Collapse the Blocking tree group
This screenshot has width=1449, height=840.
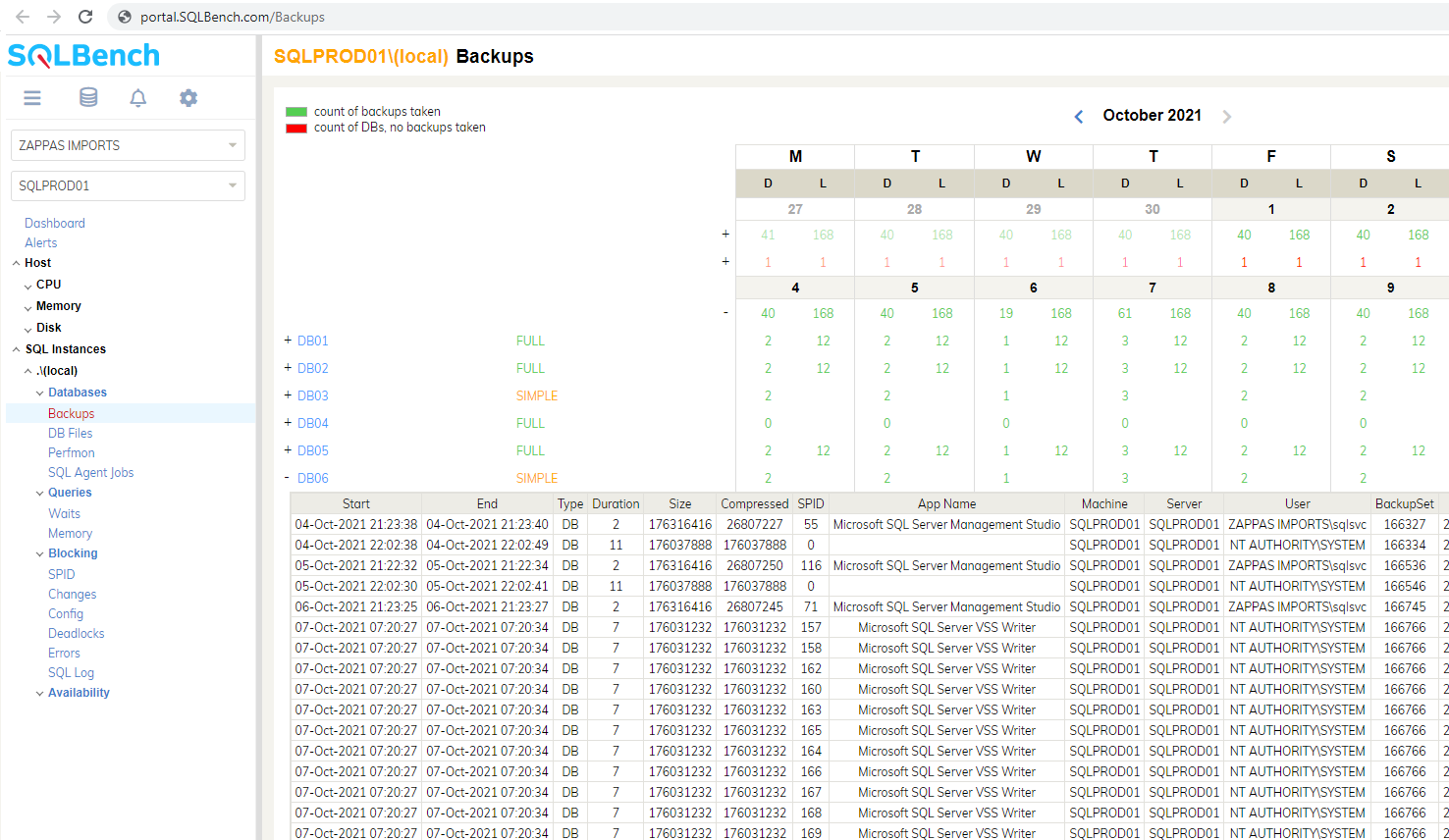[39, 553]
